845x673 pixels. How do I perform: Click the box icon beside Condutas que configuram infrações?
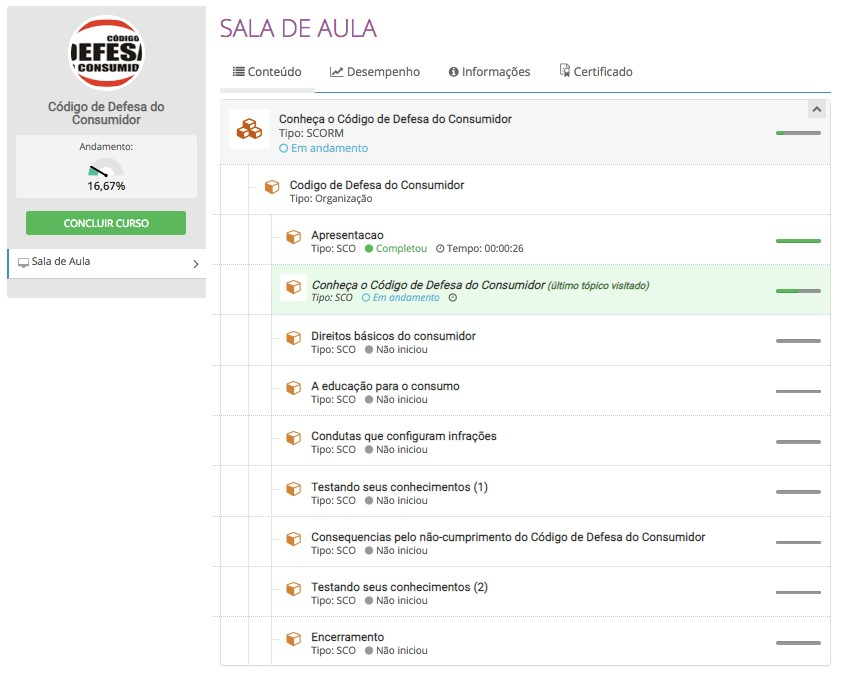tap(293, 438)
